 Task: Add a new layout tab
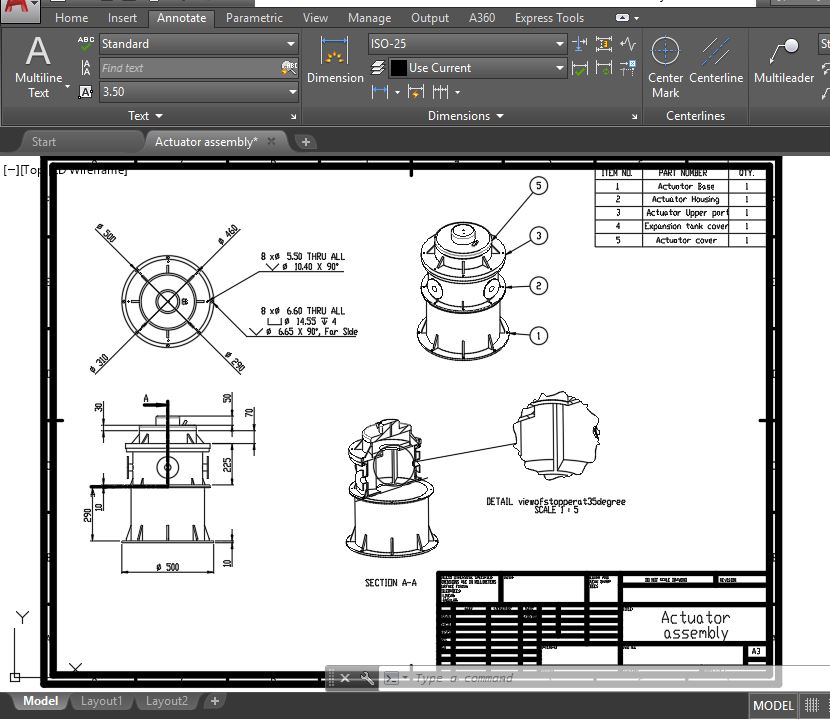click(214, 701)
